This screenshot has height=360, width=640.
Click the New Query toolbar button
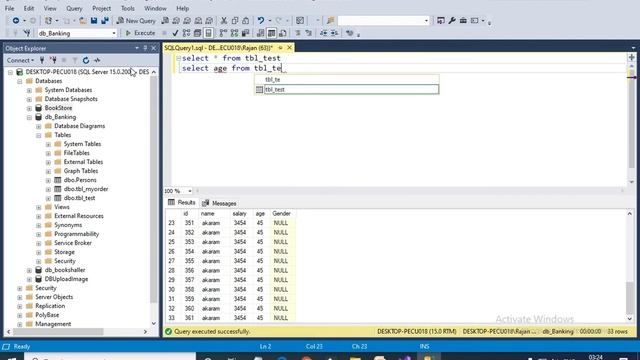tap(136, 20)
